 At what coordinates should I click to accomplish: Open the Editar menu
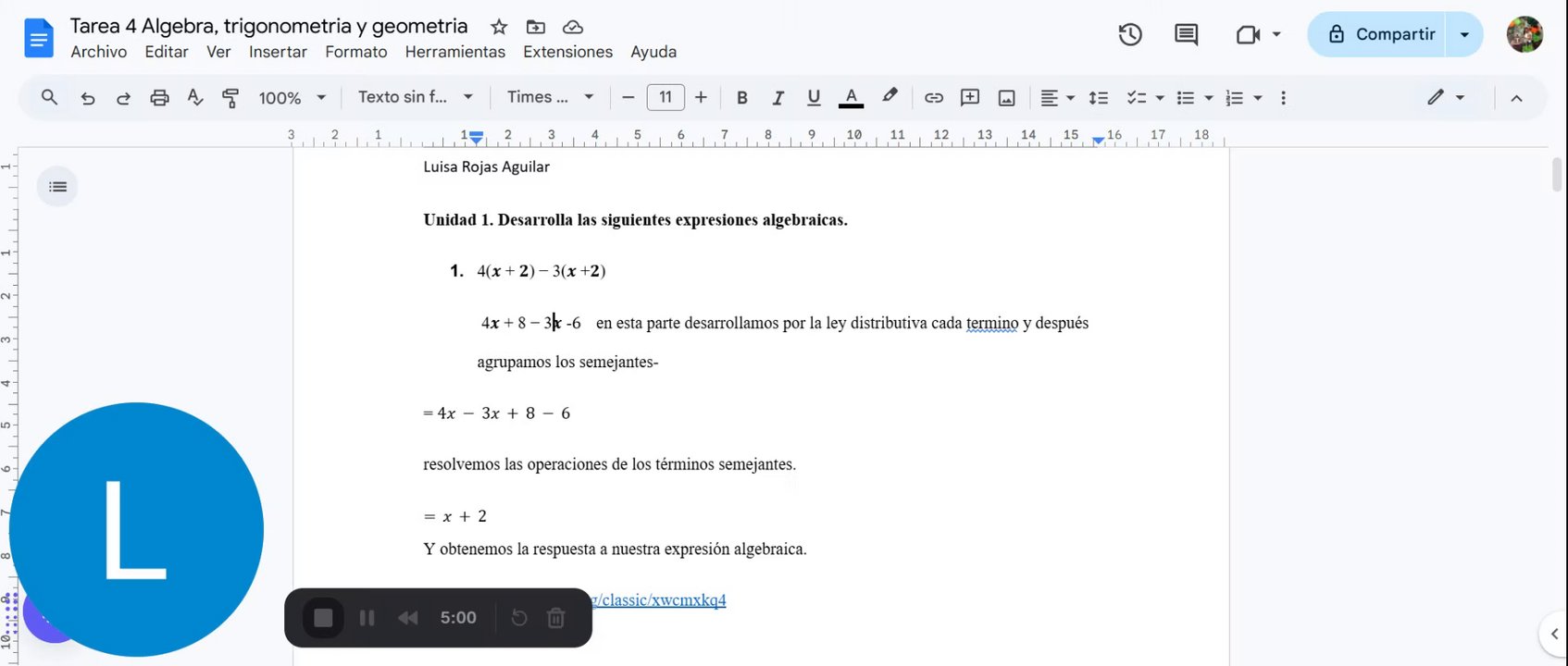167,52
